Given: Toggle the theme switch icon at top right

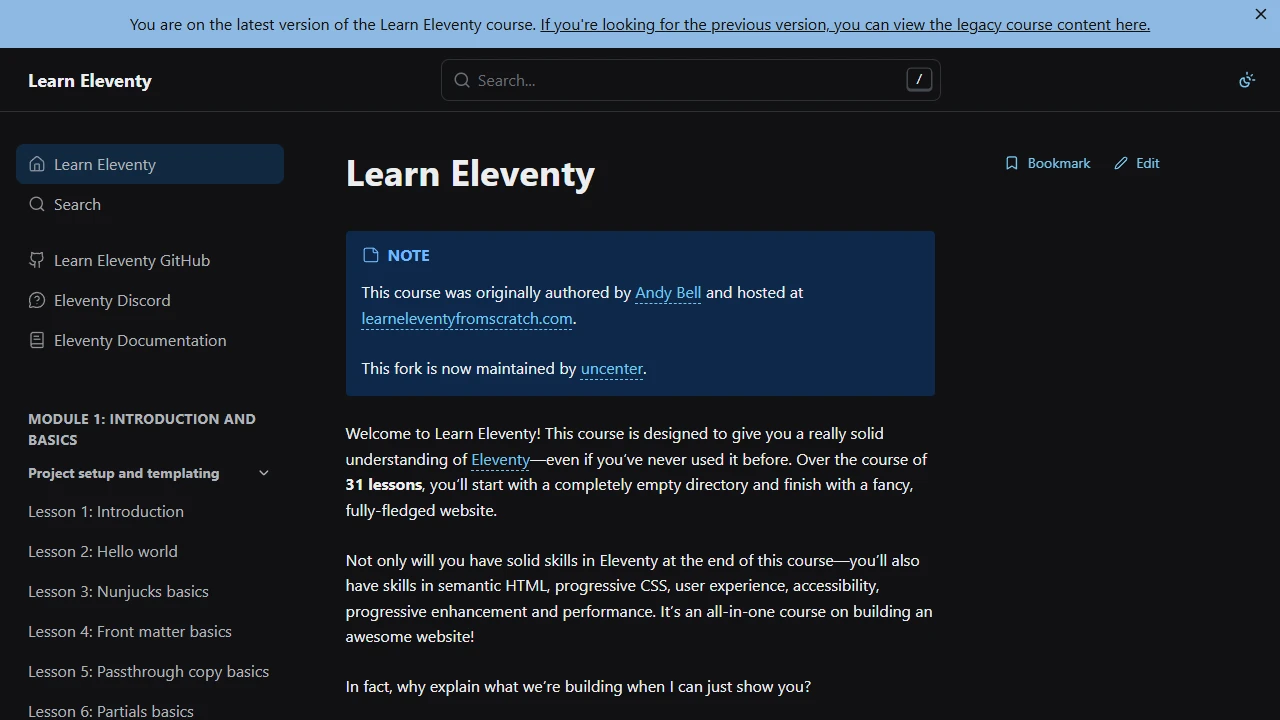Looking at the screenshot, I should tap(1247, 79).
